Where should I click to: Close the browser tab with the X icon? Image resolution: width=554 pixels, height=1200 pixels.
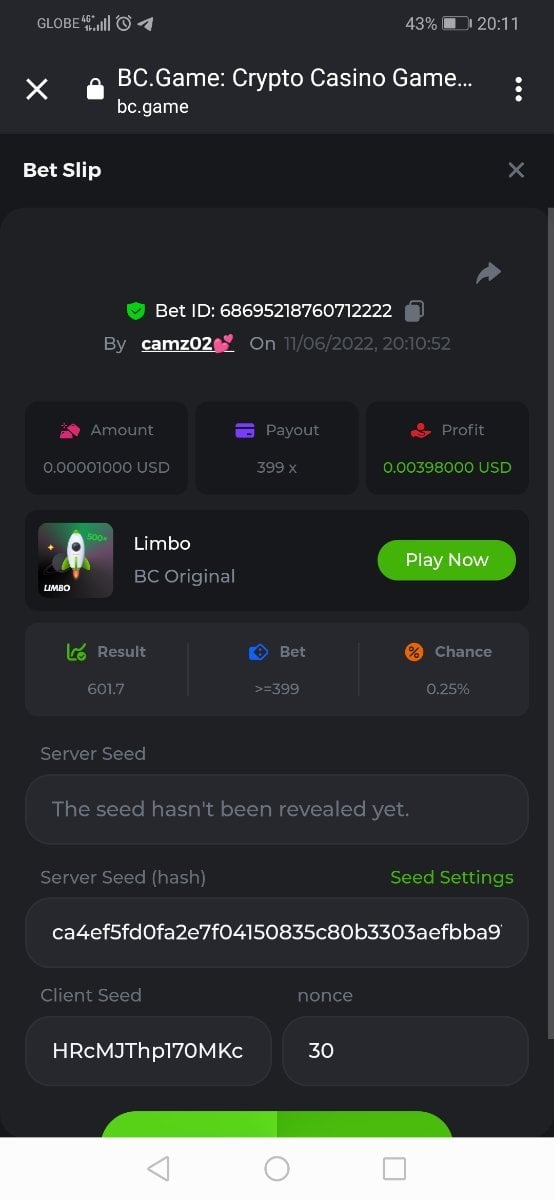click(37, 89)
